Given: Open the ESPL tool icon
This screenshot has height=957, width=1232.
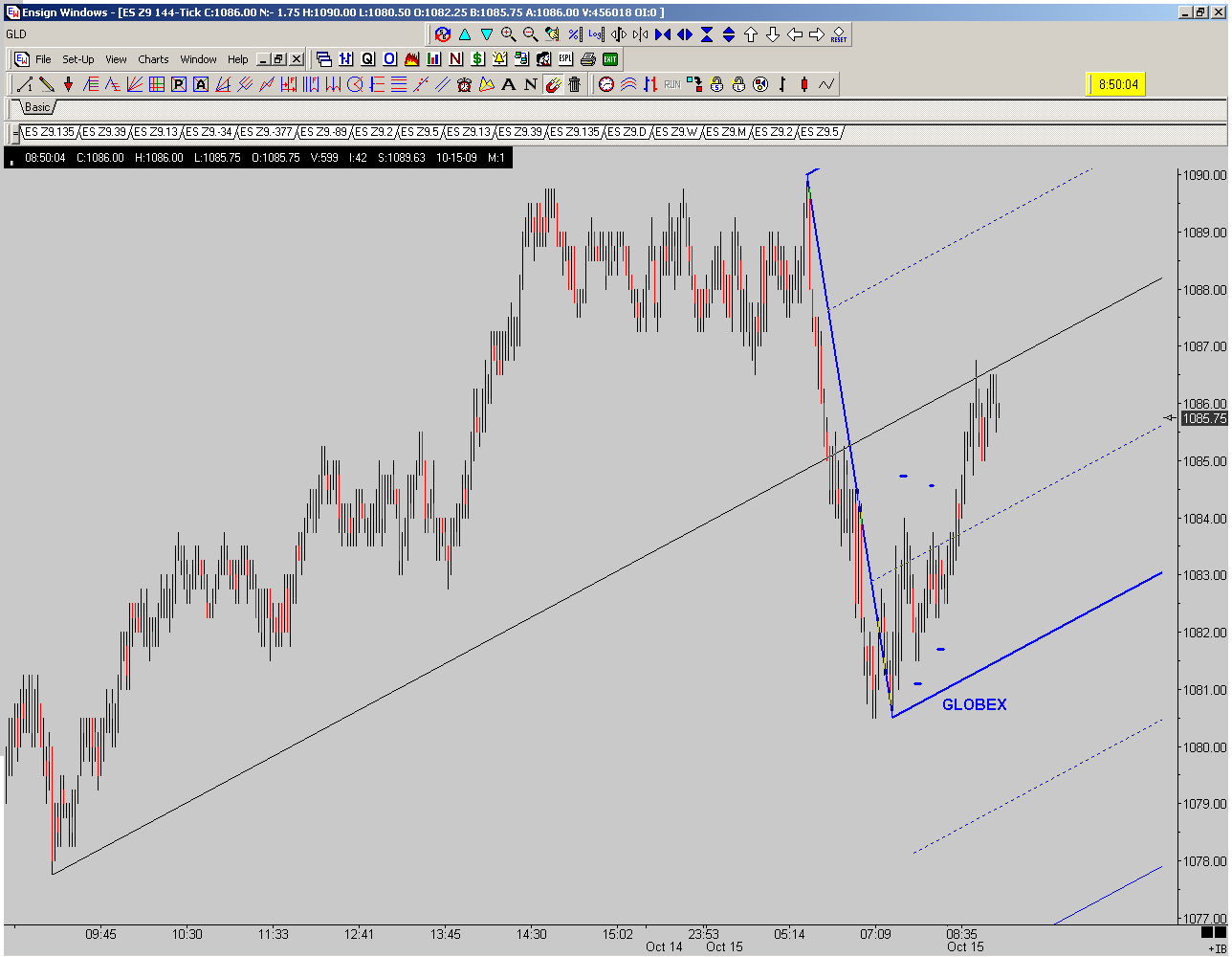Looking at the screenshot, I should (567, 59).
